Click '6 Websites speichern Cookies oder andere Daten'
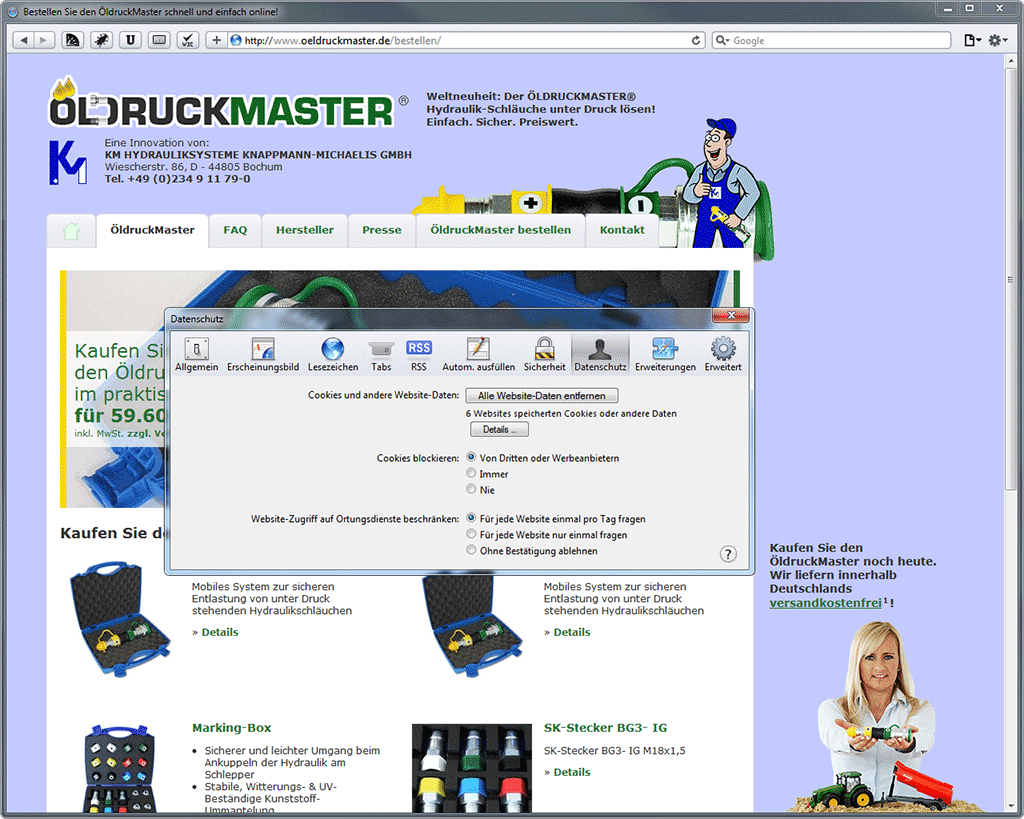Image resolution: width=1024 pixels, height=819 pixels. [571, 413]
